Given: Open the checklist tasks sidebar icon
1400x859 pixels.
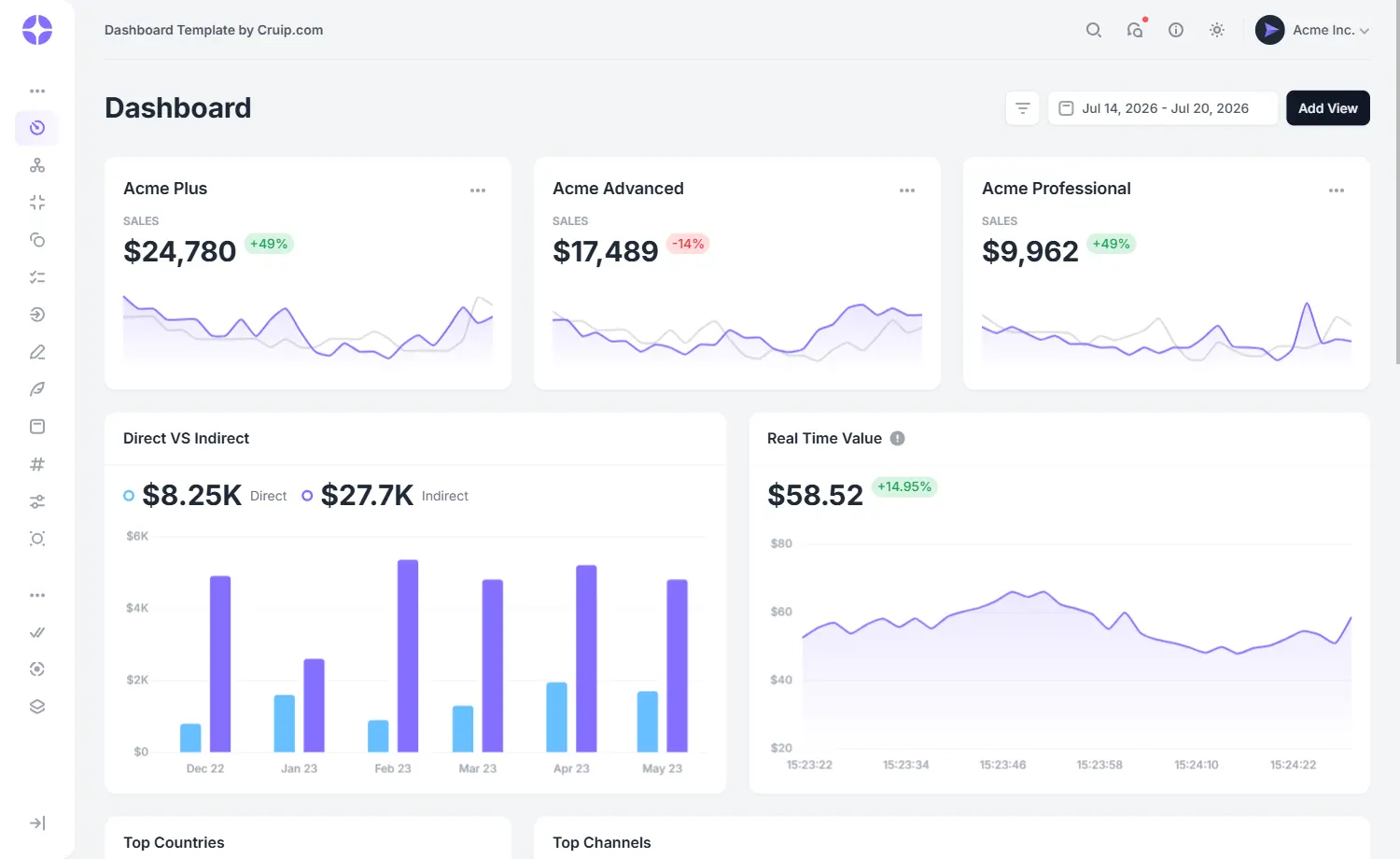Looking at the screenshot, I should pos(37,277).
